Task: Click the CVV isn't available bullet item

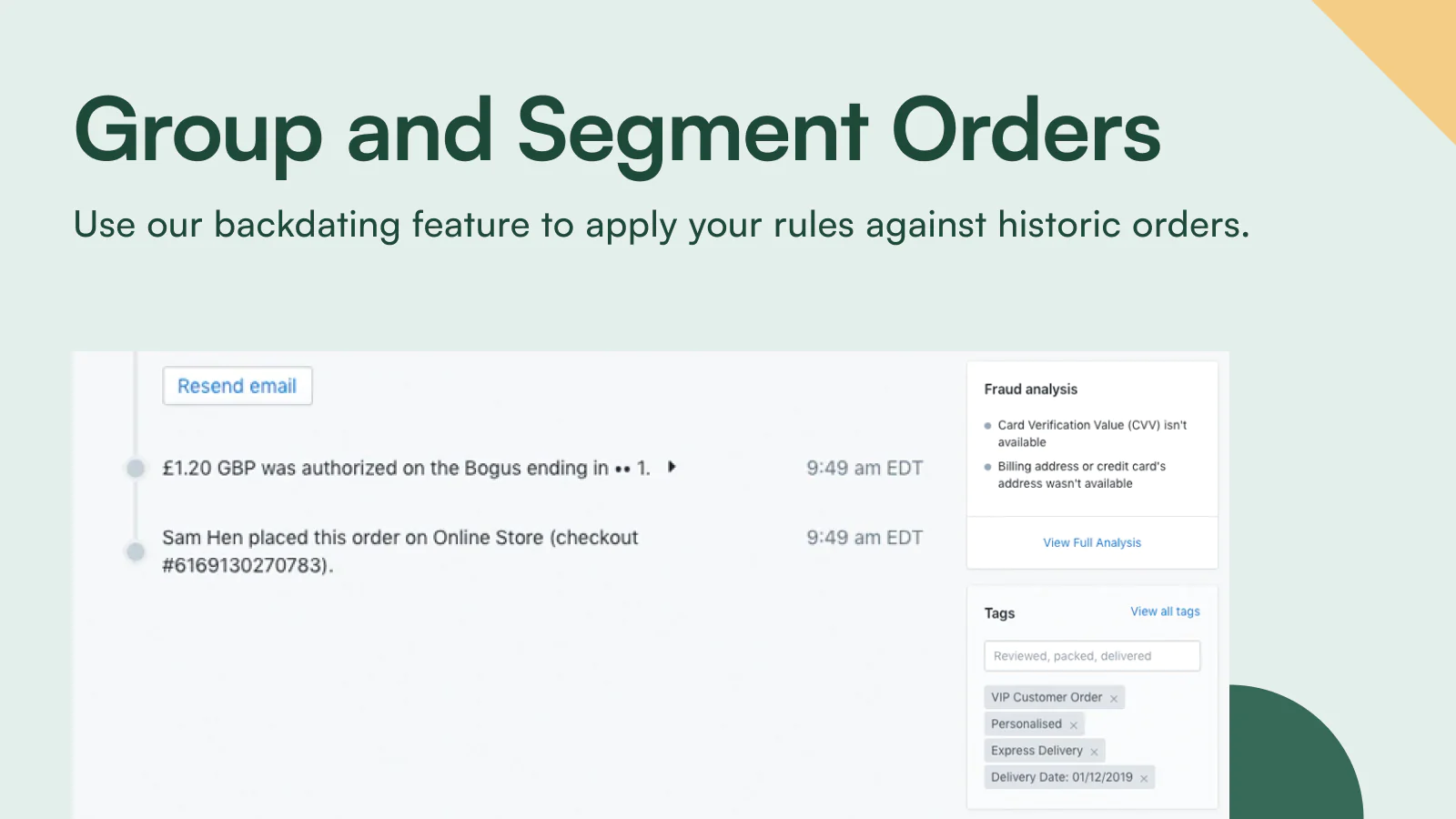Action: pyautogui.click(x=1091, y=433)
